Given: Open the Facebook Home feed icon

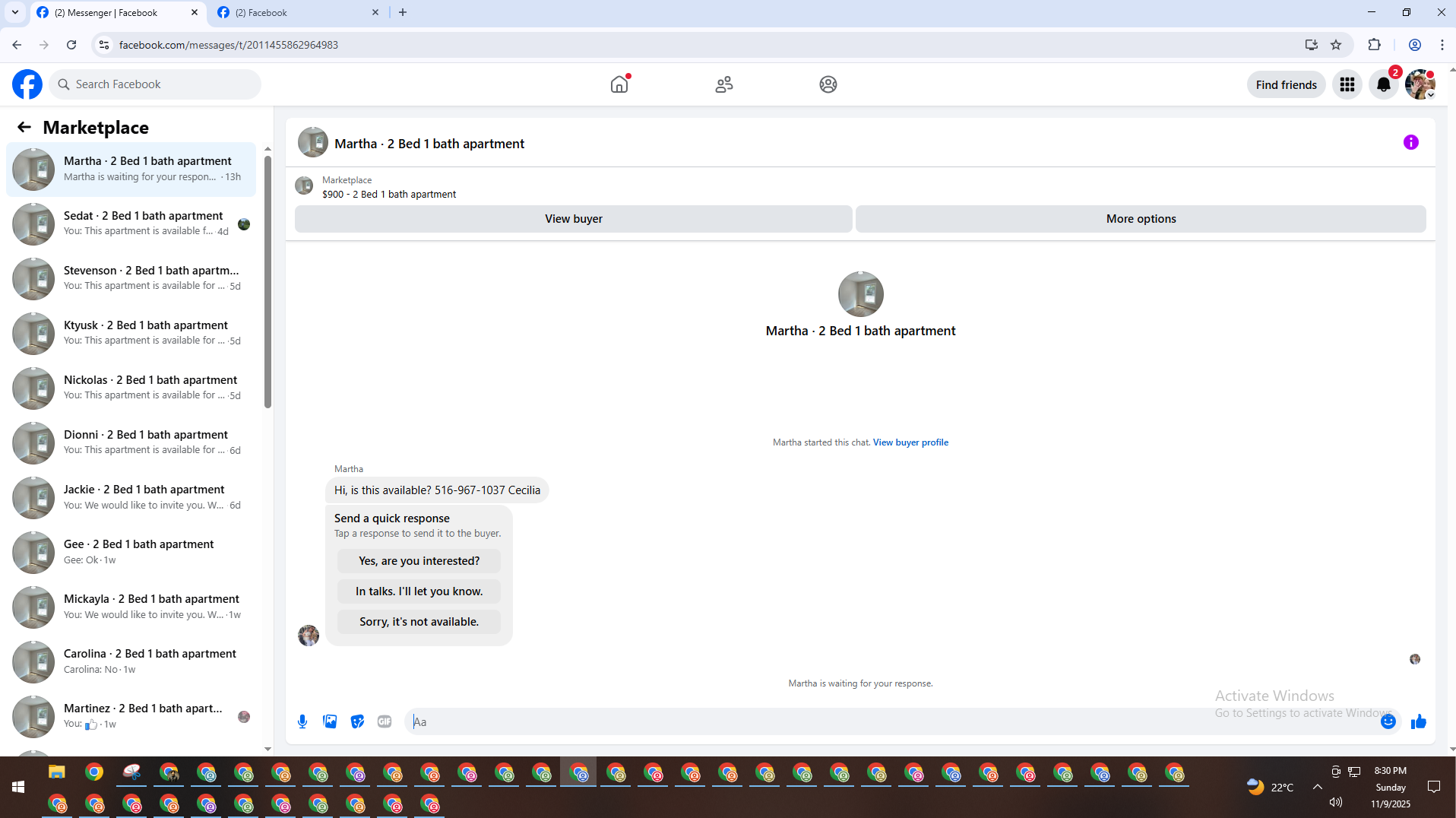Looking at the screenshot, I should click(619, 84).
